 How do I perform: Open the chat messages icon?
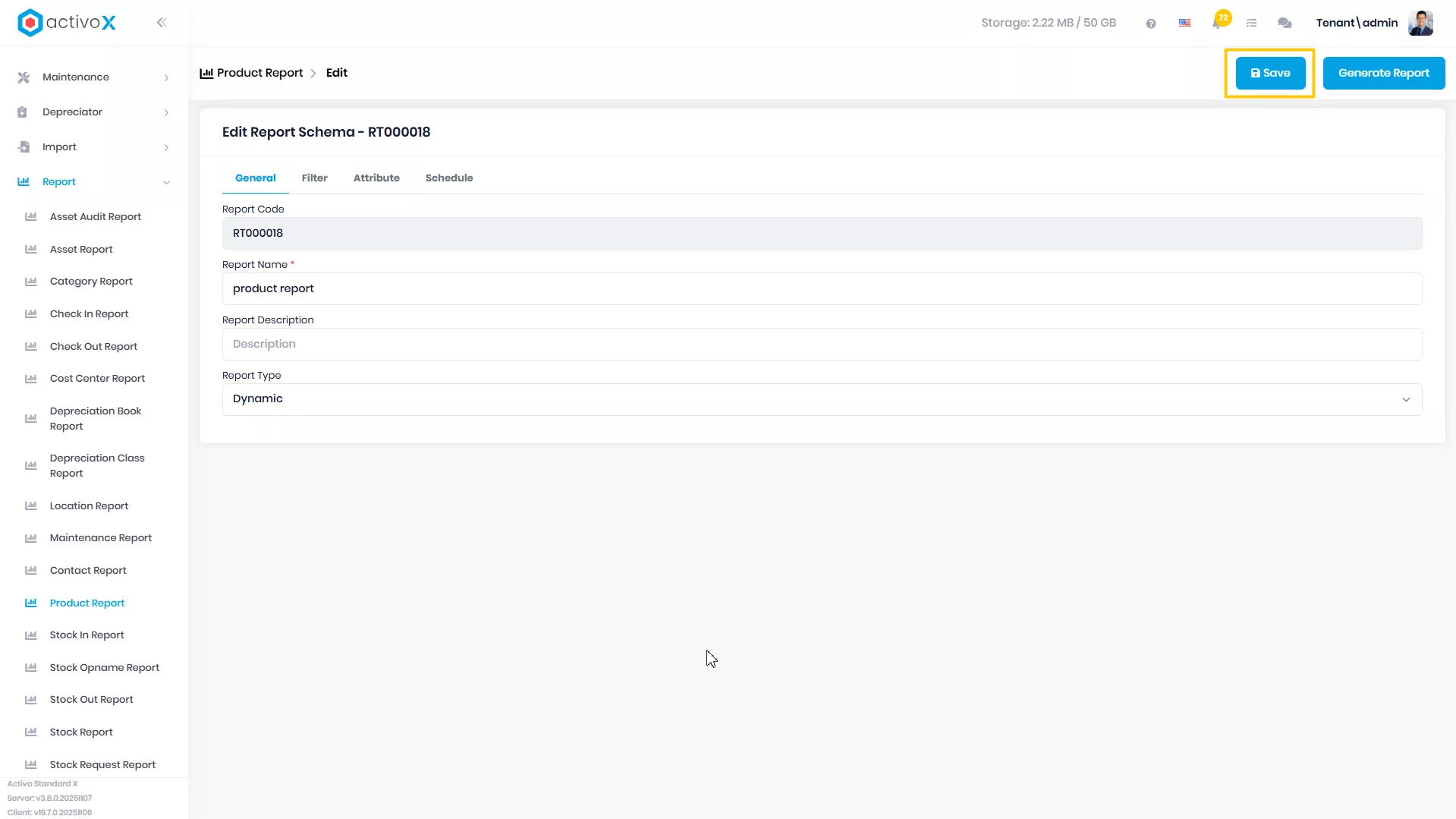point(1285,24)
